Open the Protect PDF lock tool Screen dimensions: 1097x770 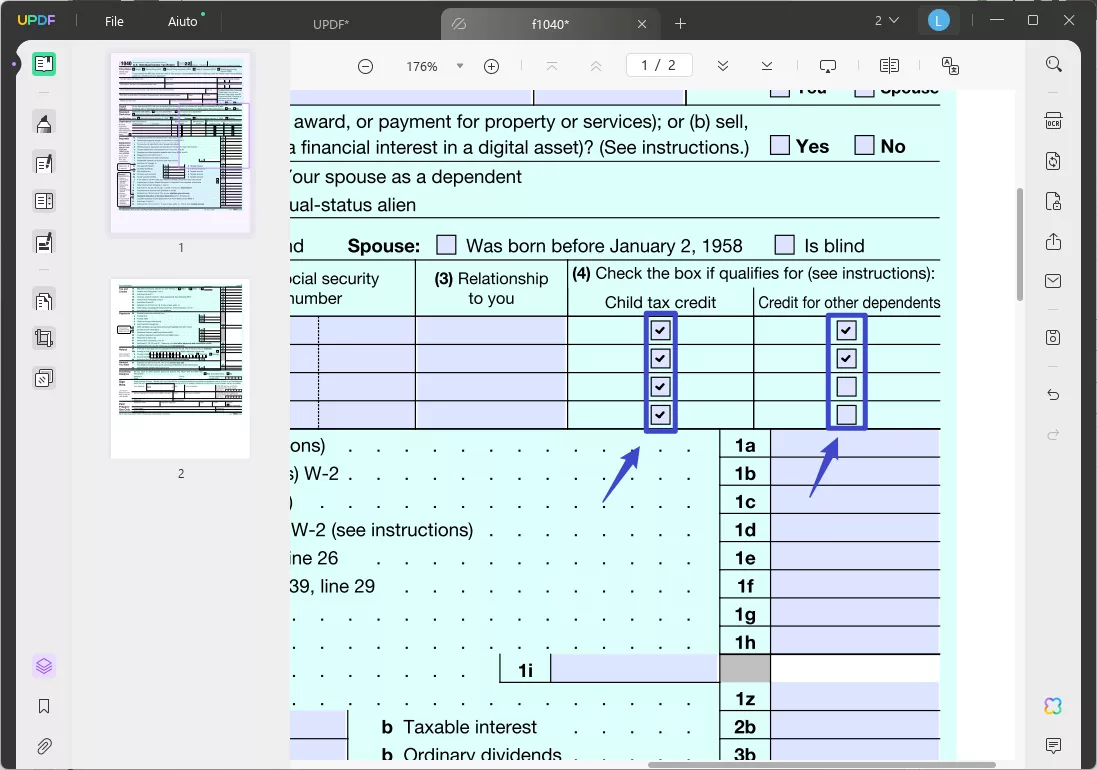1054,201
